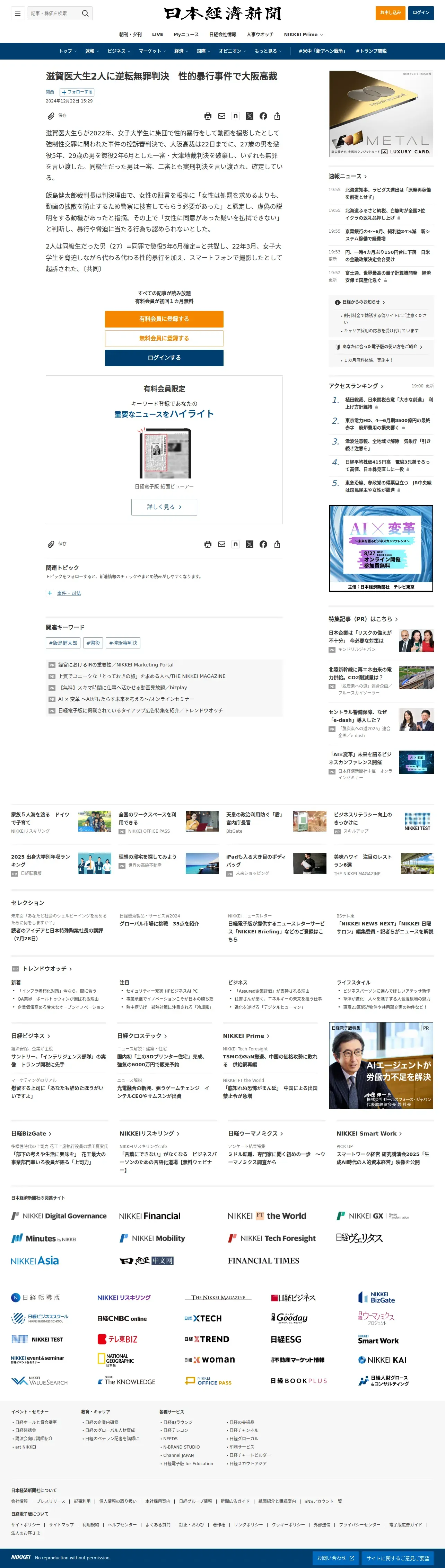Expand the もっと見る navigation dropdown
Screen dimensions: 445x1568
268,51
